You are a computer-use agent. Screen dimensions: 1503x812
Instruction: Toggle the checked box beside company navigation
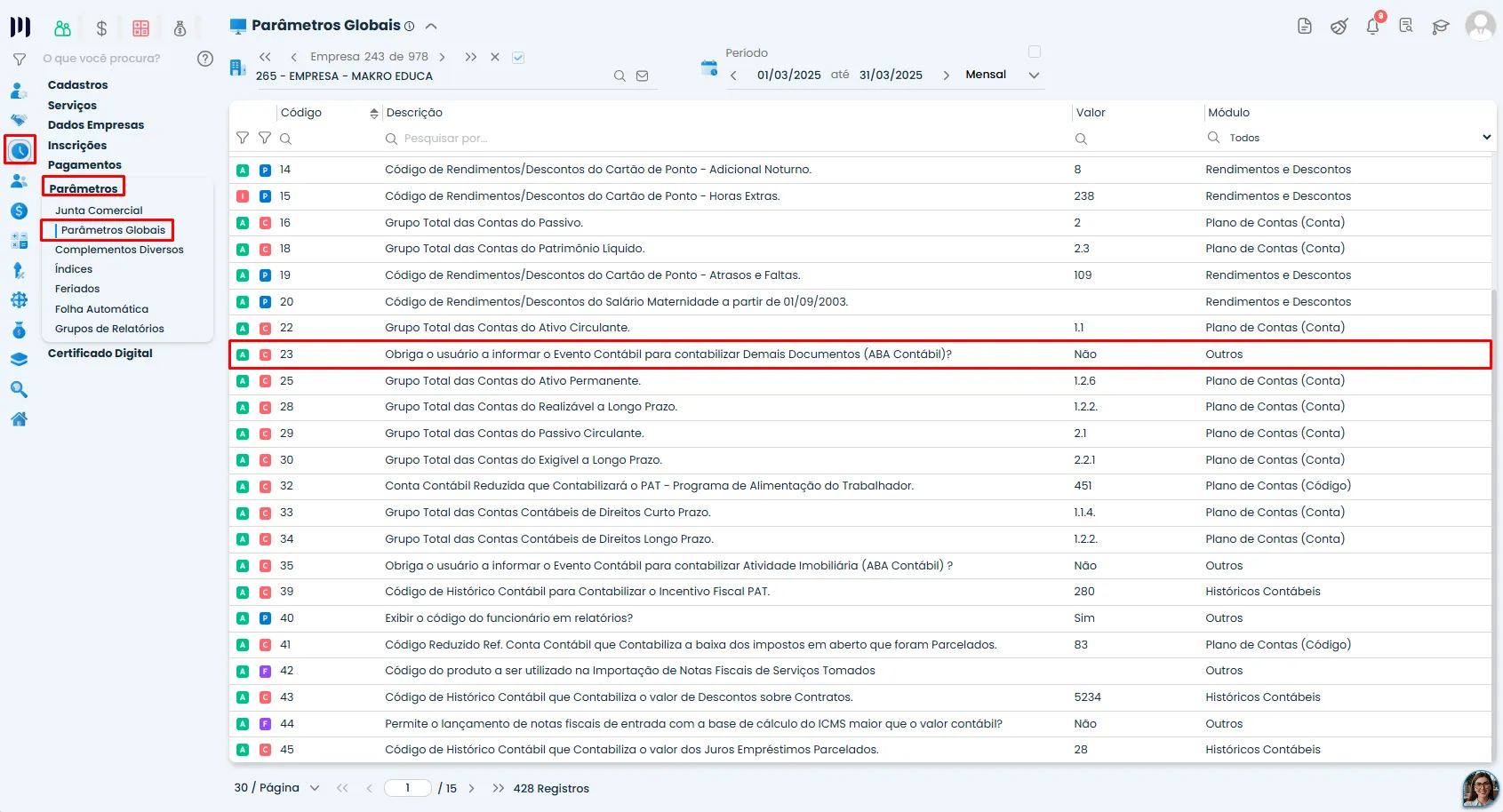pyautogui.click(x=518, y=58)
